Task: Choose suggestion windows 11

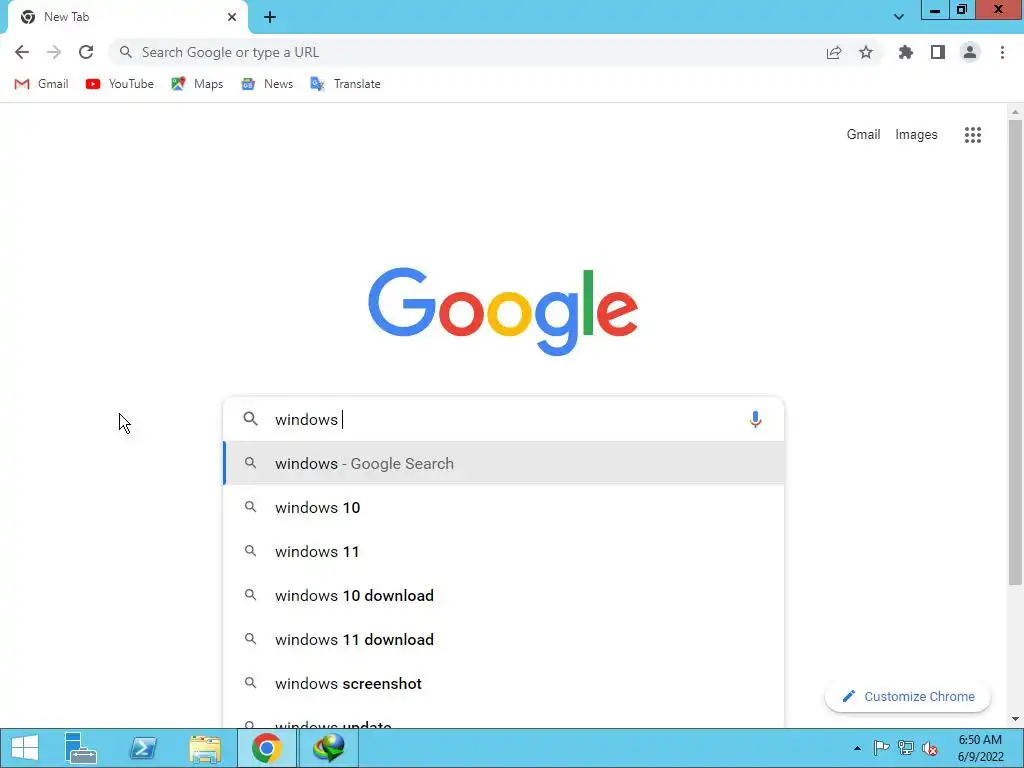Action: 504,552
